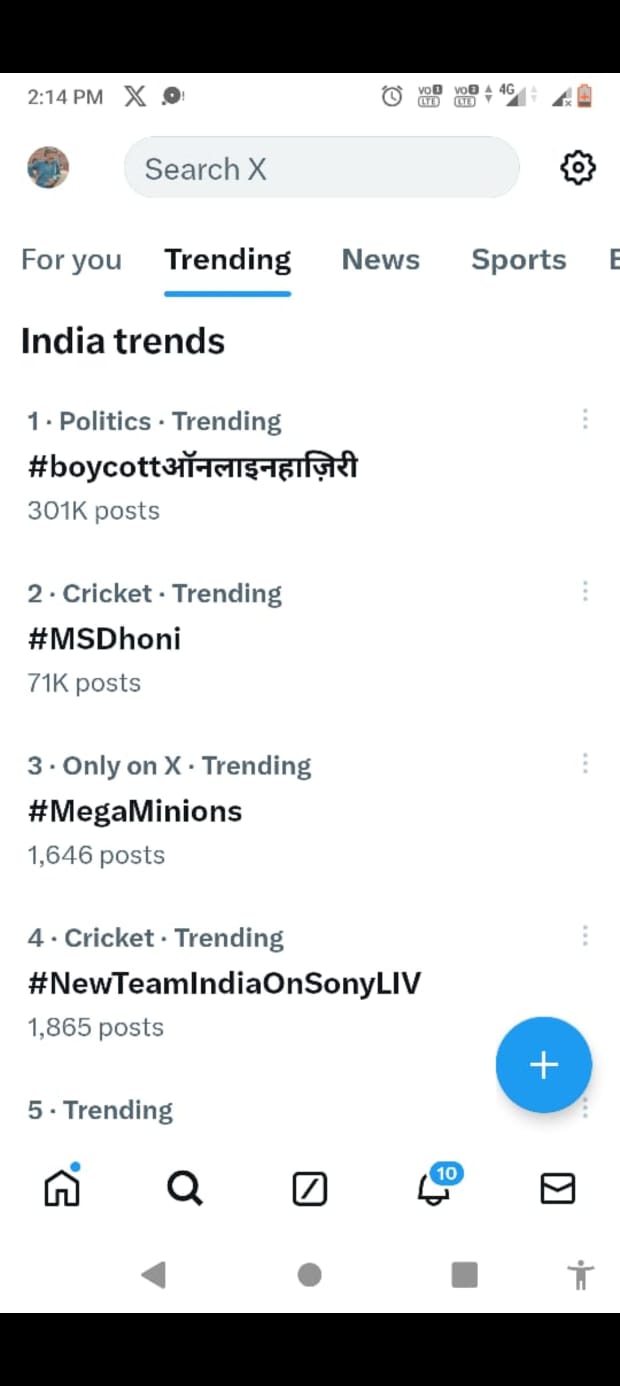The height and width of the screenshot is (1386, 620).
Task: Open the #MSDhoni trending hashtag
Action: tap(105, 638)
